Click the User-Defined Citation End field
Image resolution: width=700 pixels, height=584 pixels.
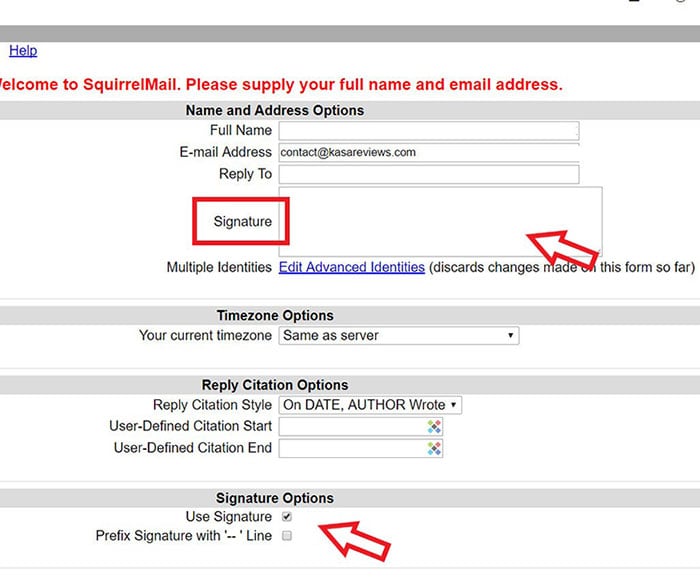point(361,448)
